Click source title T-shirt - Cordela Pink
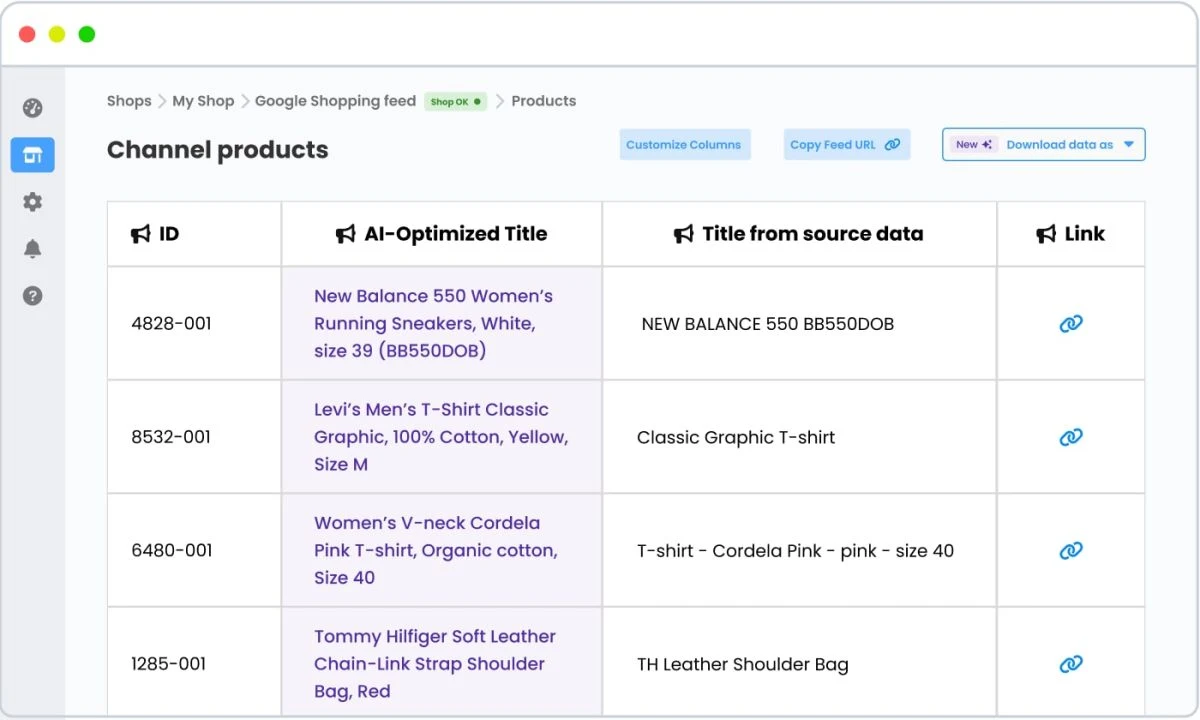 click(795, 551)
